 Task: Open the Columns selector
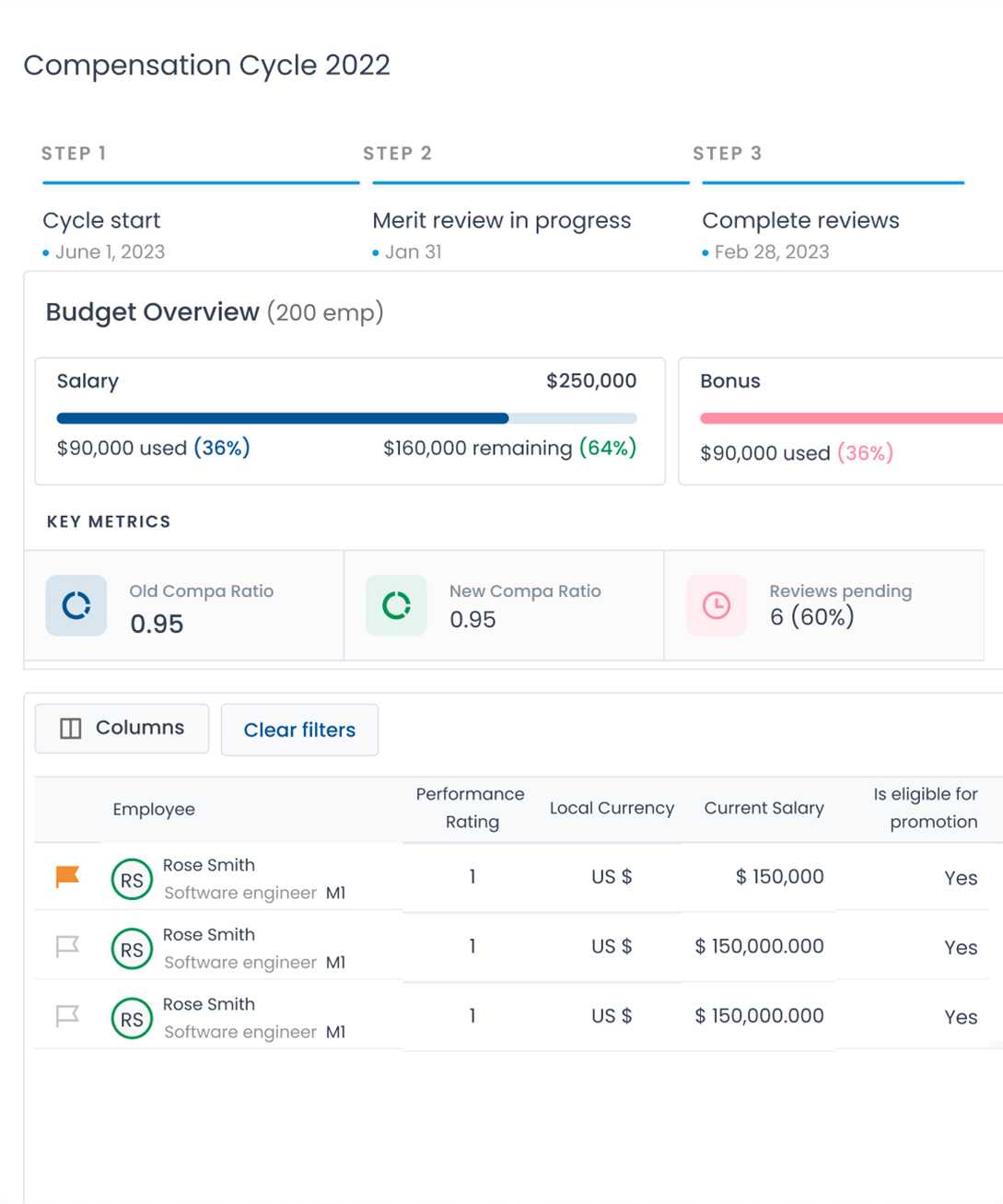tap(121, 728)
